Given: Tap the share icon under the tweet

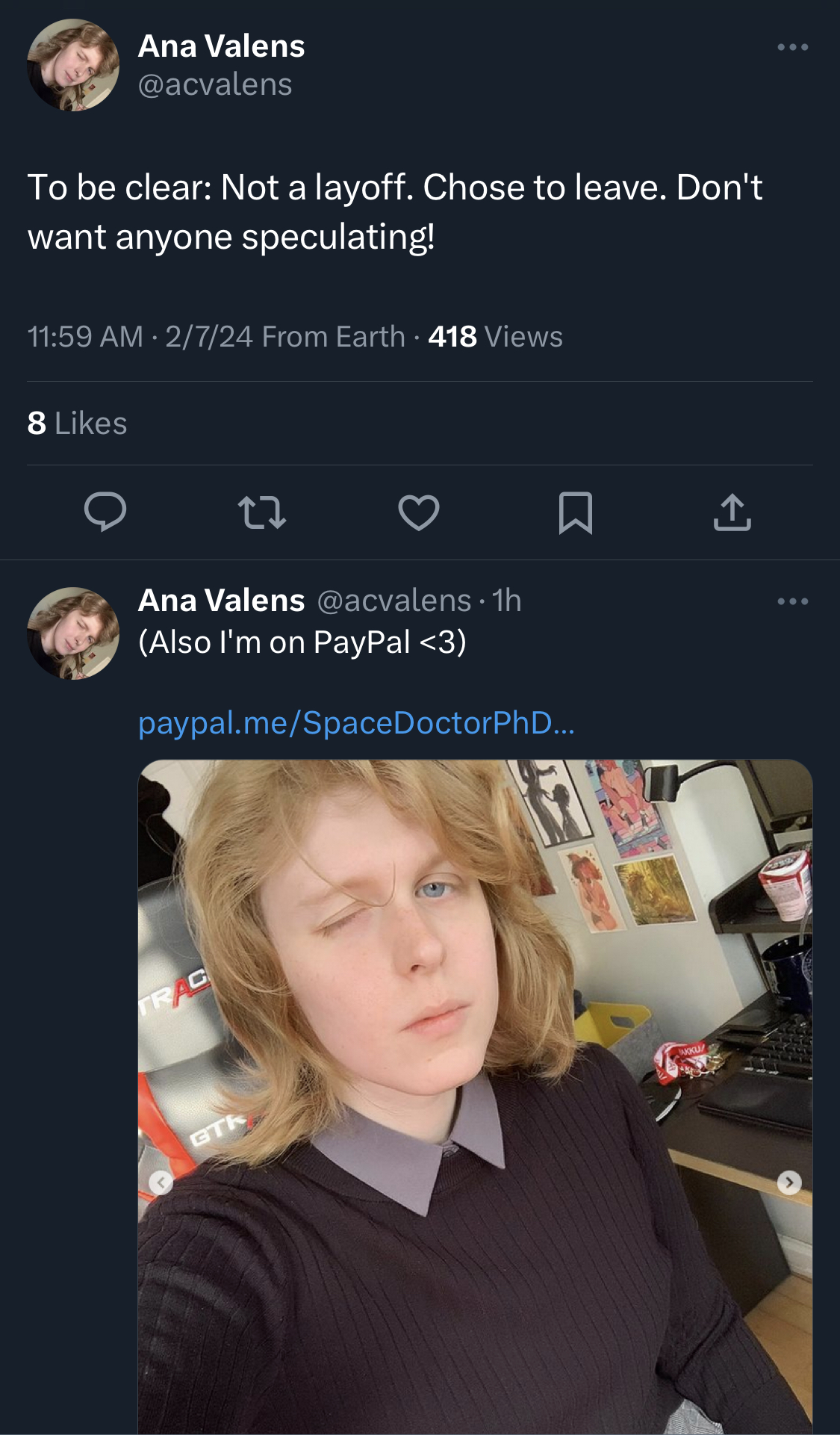Looking at the screenshot, I should coord(732,512).
